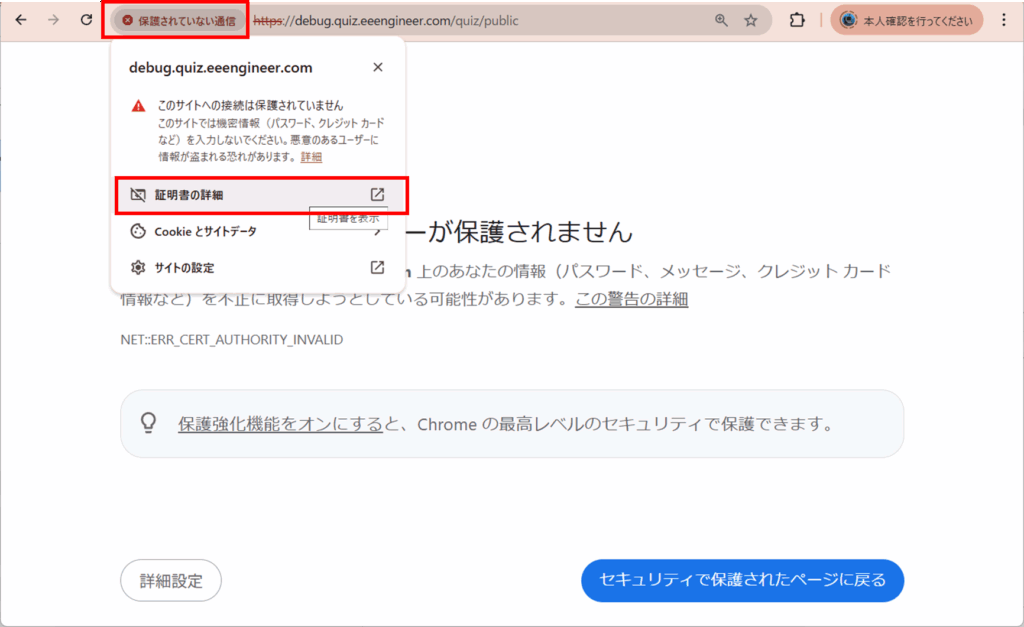Bookmark this page with the star icon

tap(751, 20)
